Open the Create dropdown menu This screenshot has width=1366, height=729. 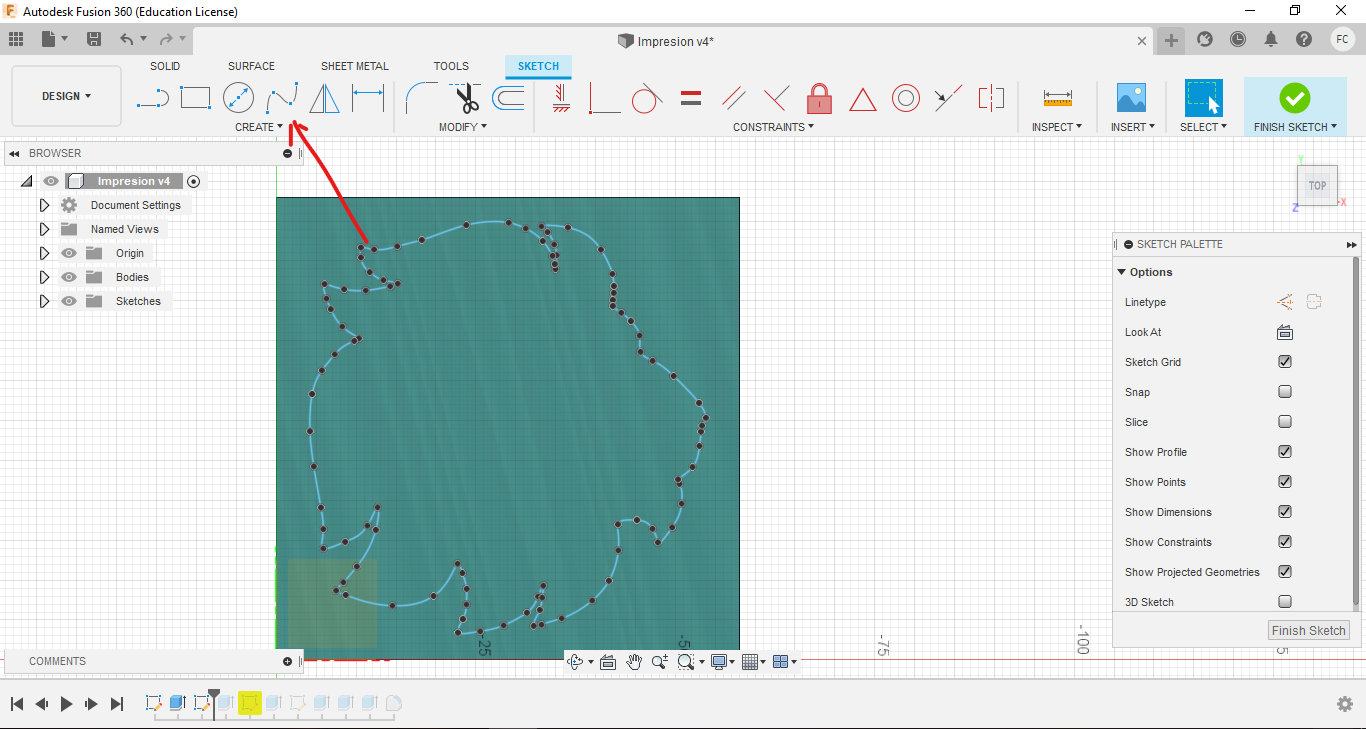tap(259, 127)
